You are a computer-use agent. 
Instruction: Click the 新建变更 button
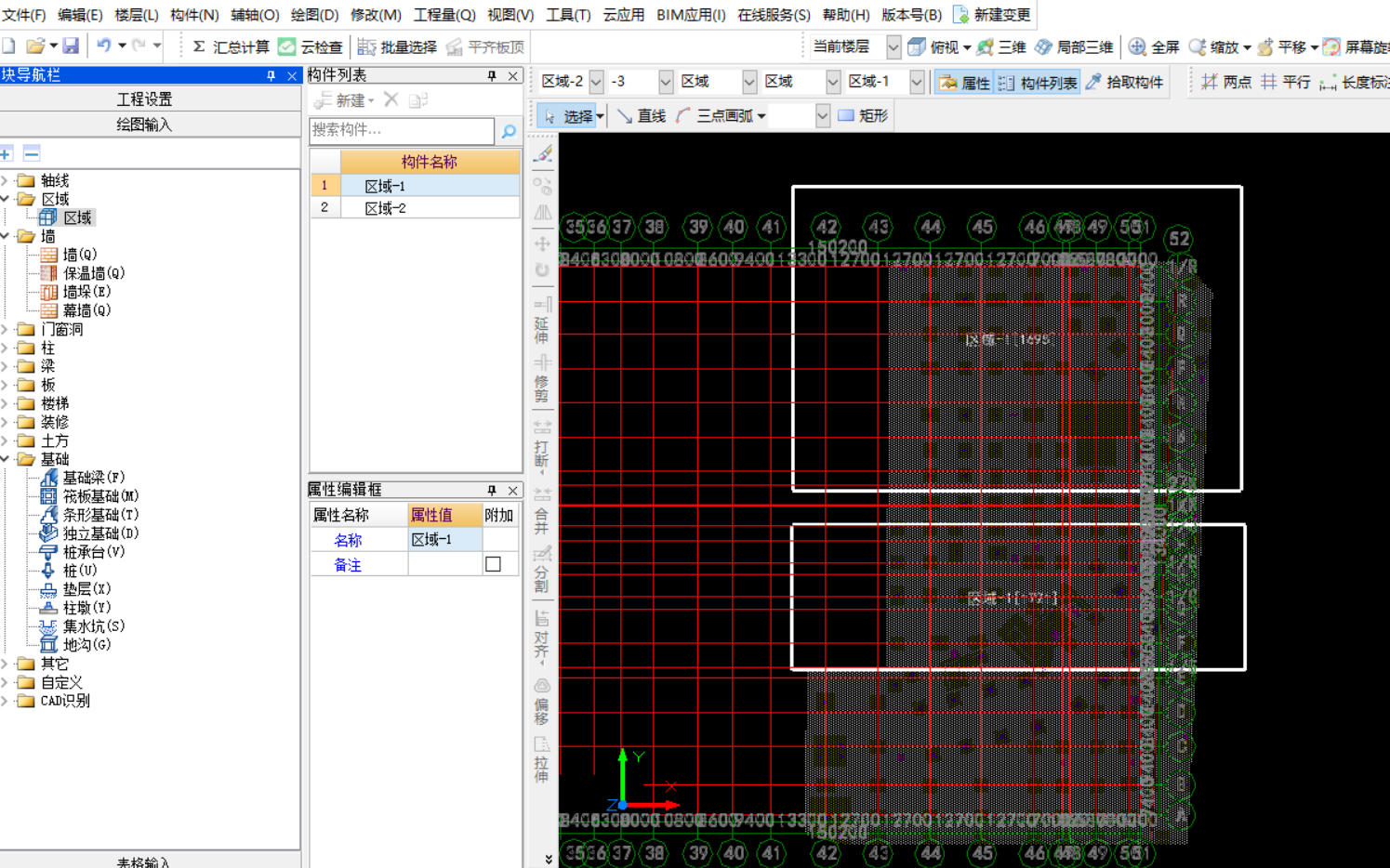tap(991, 15)
